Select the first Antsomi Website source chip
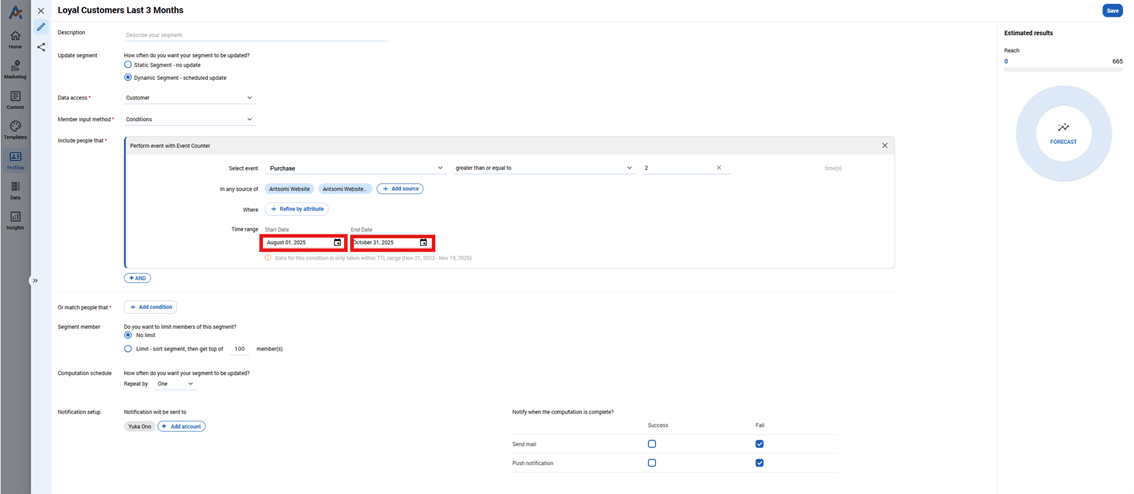The width and height of the screenshot is (1134, 494). click(x=289, y=189)
